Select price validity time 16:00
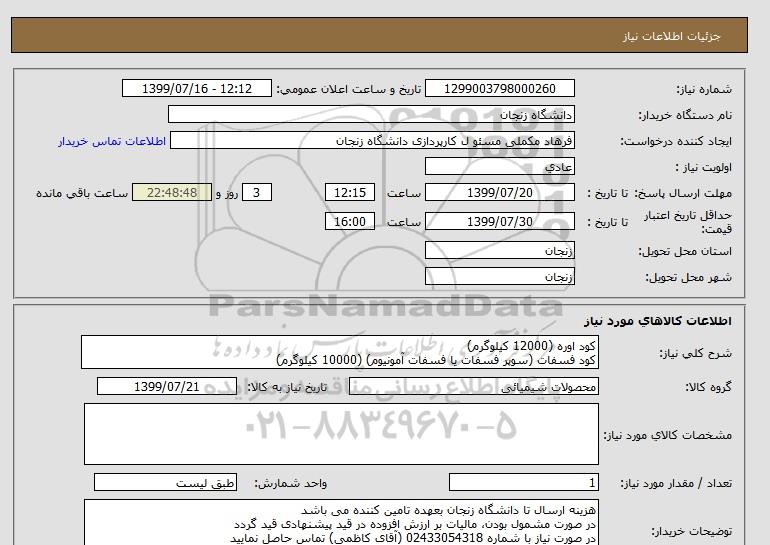Screen dimensions: 770x545 coord(350,221)
